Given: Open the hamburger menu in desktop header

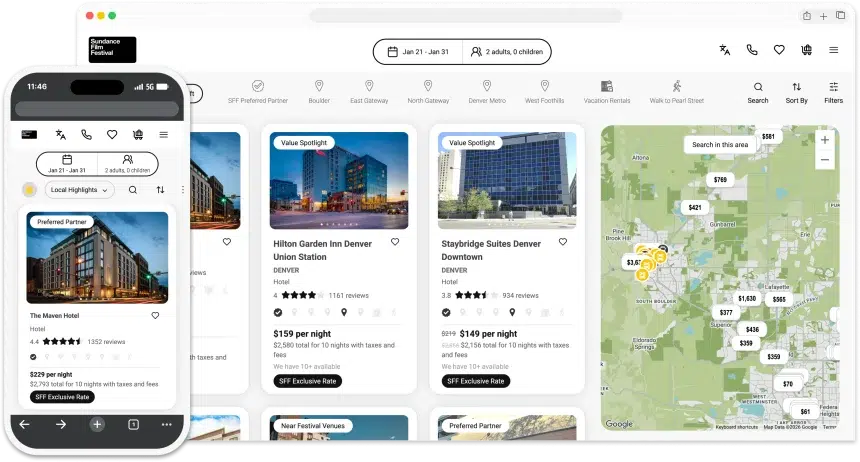Looking at the screenshot, I should [x=834, y=50].
